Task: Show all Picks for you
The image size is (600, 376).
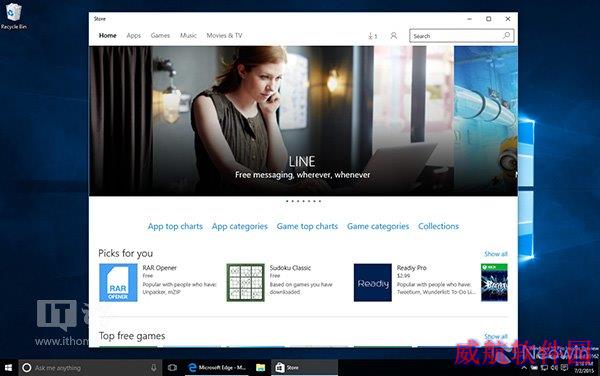Action: pyautogui.click(x=496, y=254)
